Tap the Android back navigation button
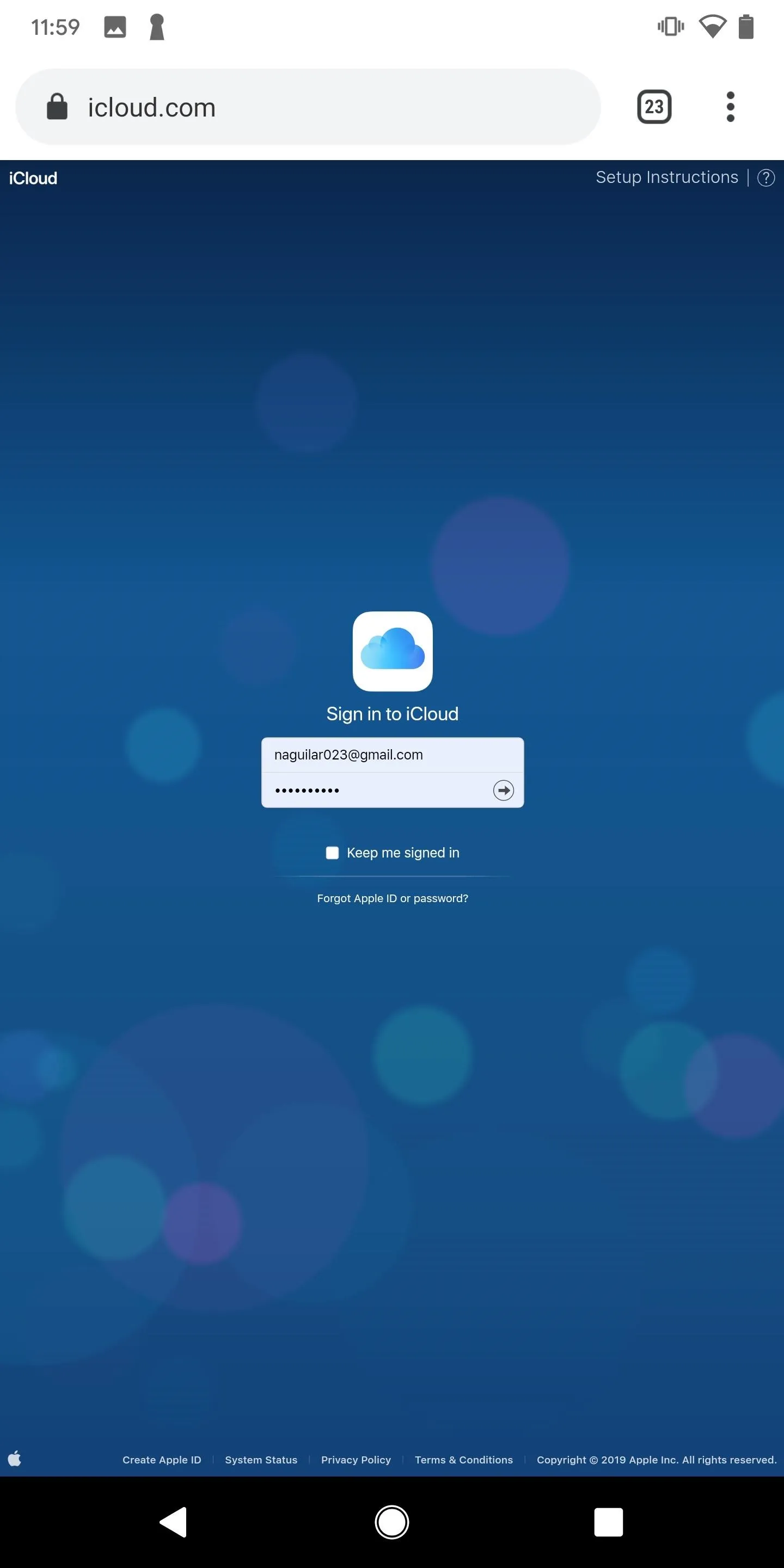784x1568 pixels. tap(174, 1522)
